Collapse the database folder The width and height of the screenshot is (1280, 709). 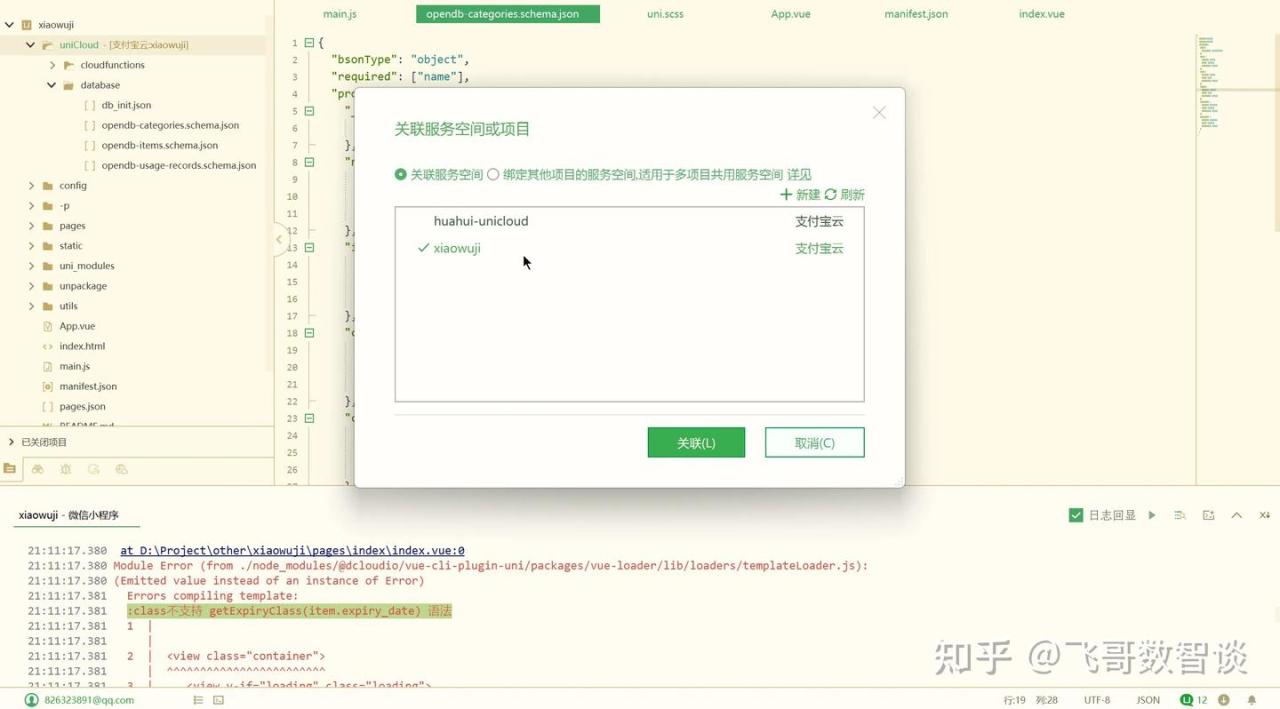pos(52,85)
